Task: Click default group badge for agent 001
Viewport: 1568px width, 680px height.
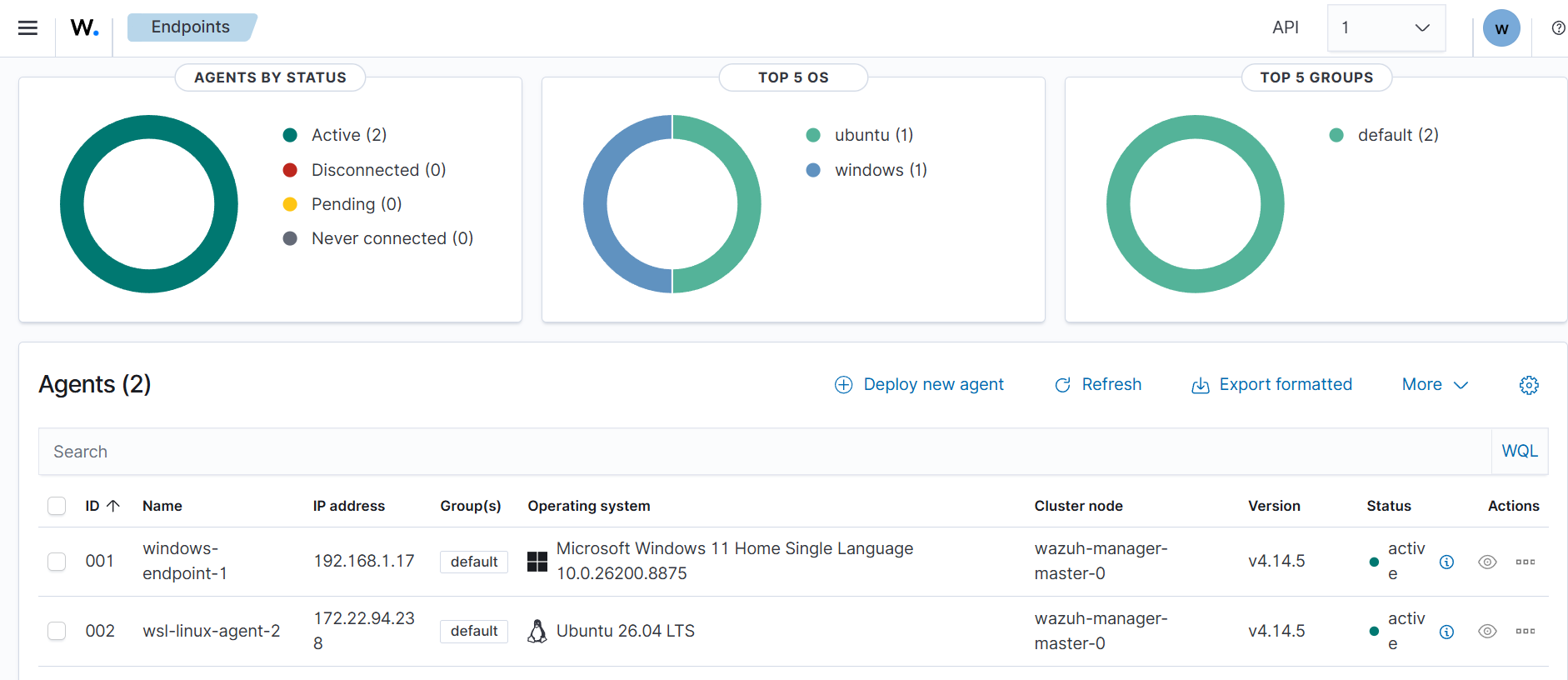Action: 474,562
